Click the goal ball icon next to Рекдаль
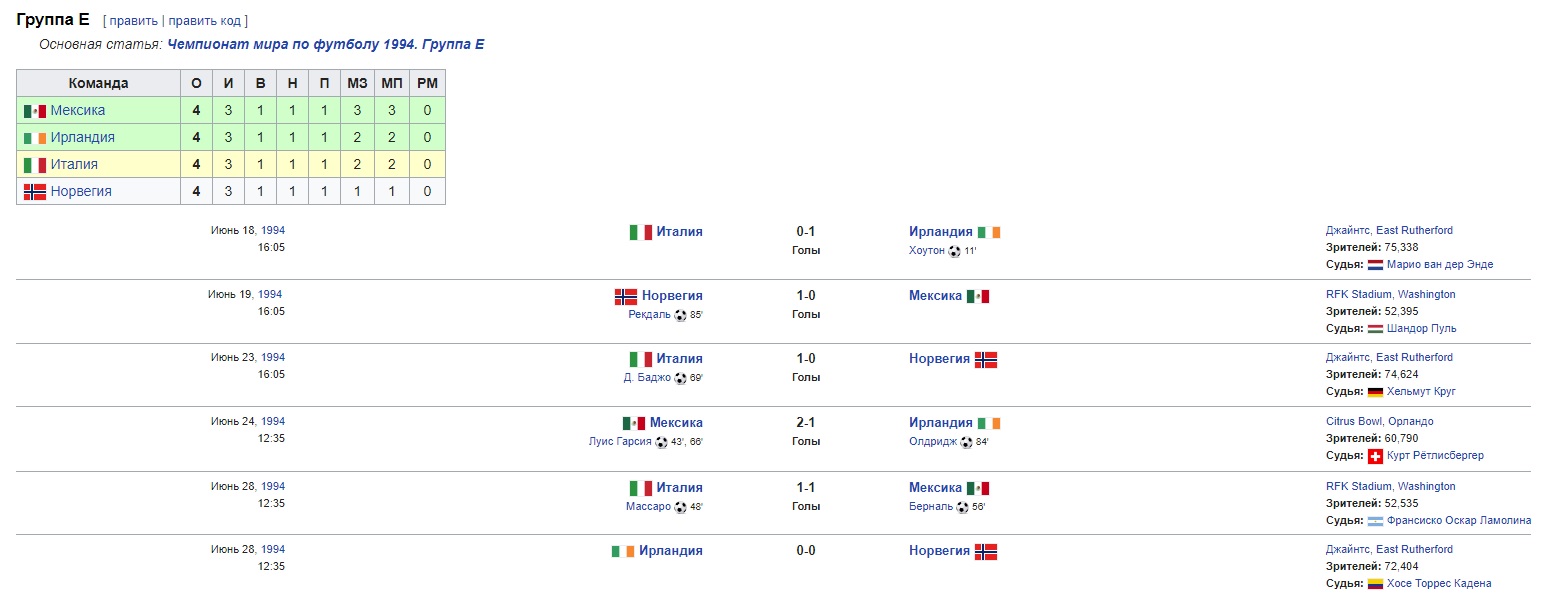This screenshot has width=1546, height=611. [680, 315]
